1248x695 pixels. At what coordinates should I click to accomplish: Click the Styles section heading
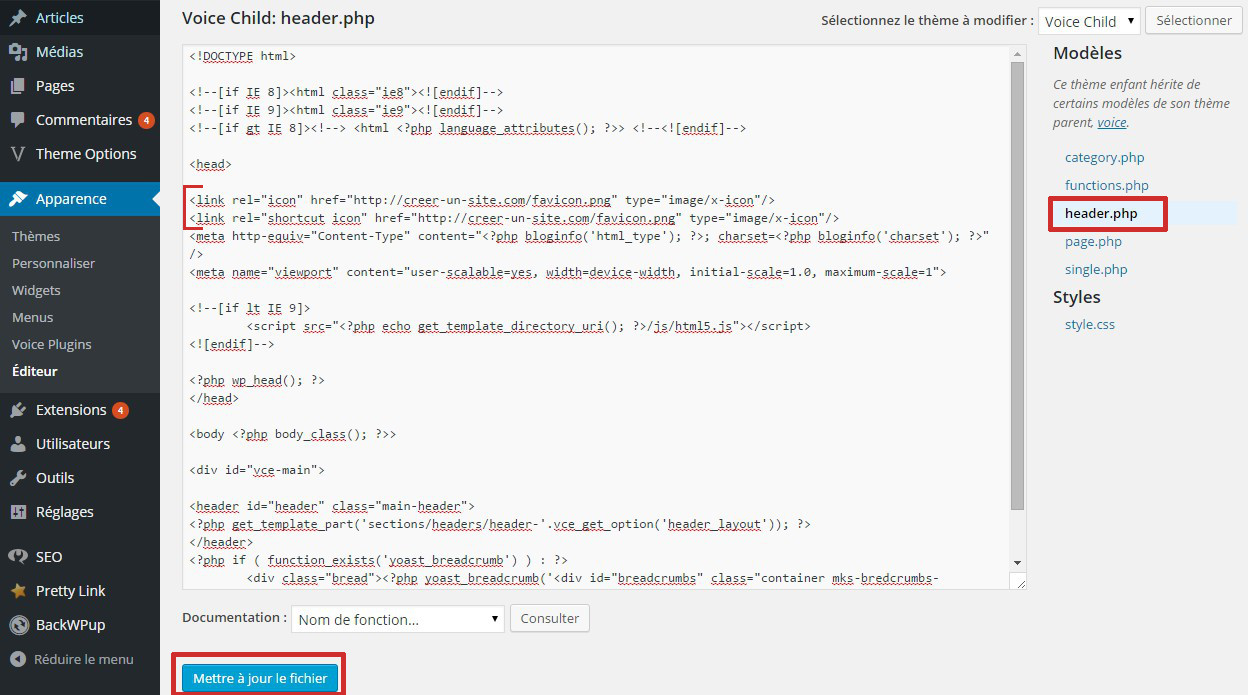(x=1077, y=297)
